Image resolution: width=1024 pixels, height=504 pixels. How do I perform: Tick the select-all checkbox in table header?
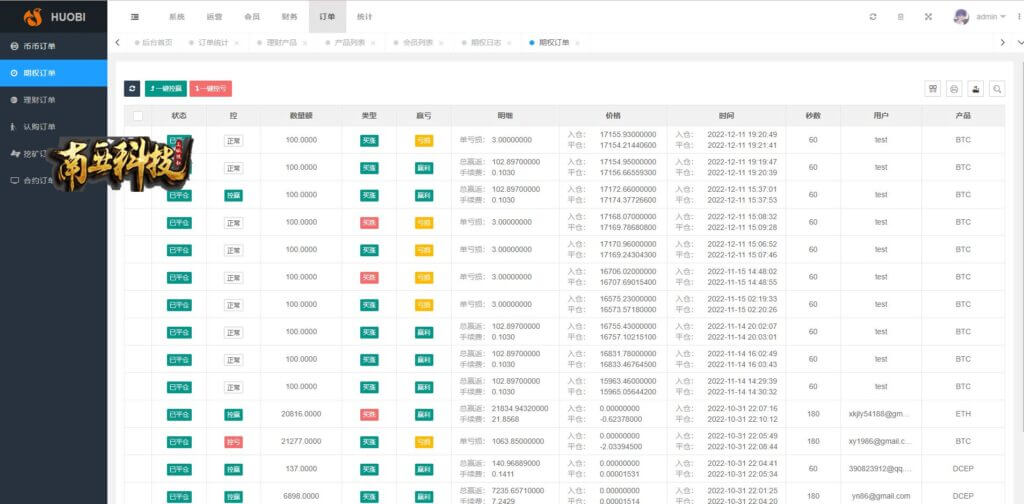(x=138, y=116)
